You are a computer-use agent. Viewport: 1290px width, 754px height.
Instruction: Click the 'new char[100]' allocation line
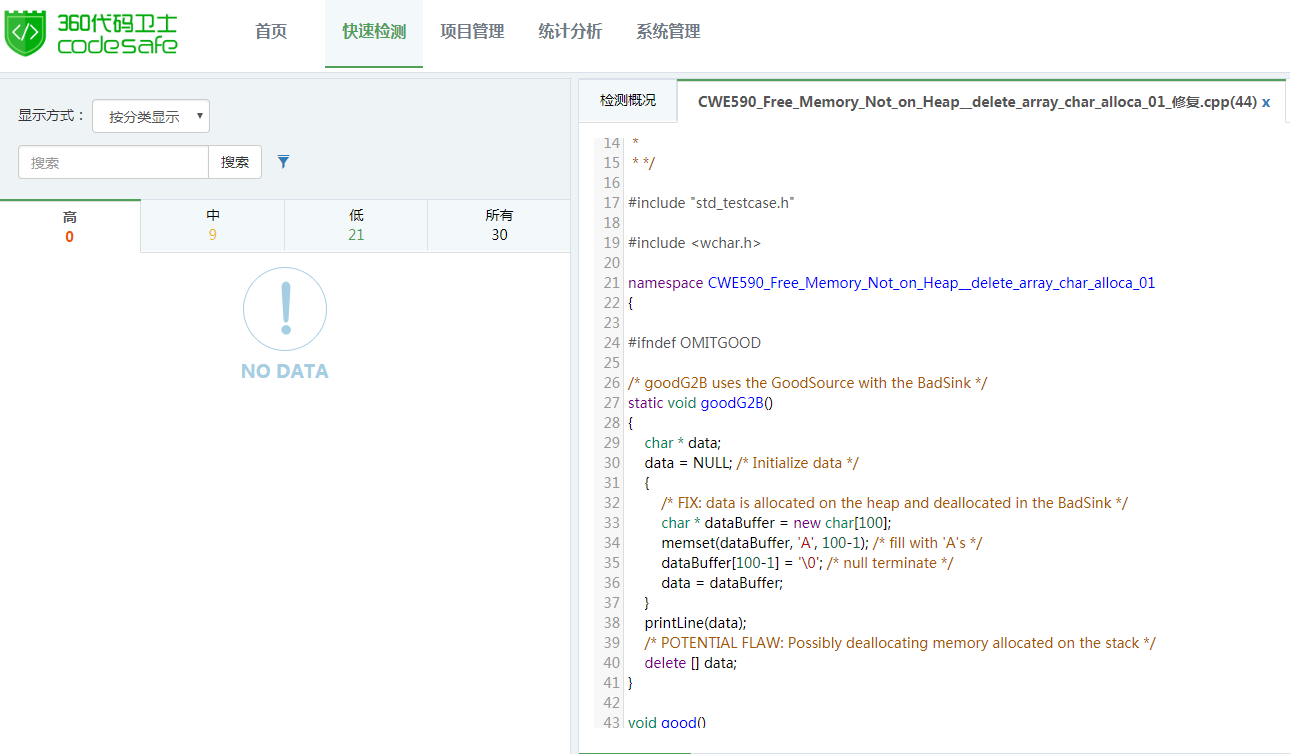(x=776, y=523)
